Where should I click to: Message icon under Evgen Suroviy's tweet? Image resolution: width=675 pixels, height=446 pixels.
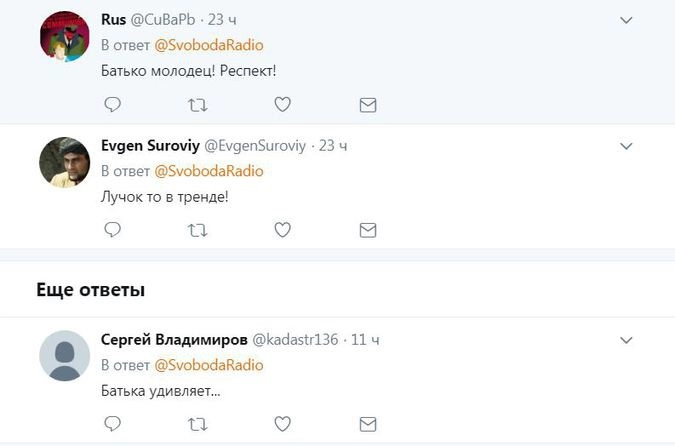tap(368, 230)
